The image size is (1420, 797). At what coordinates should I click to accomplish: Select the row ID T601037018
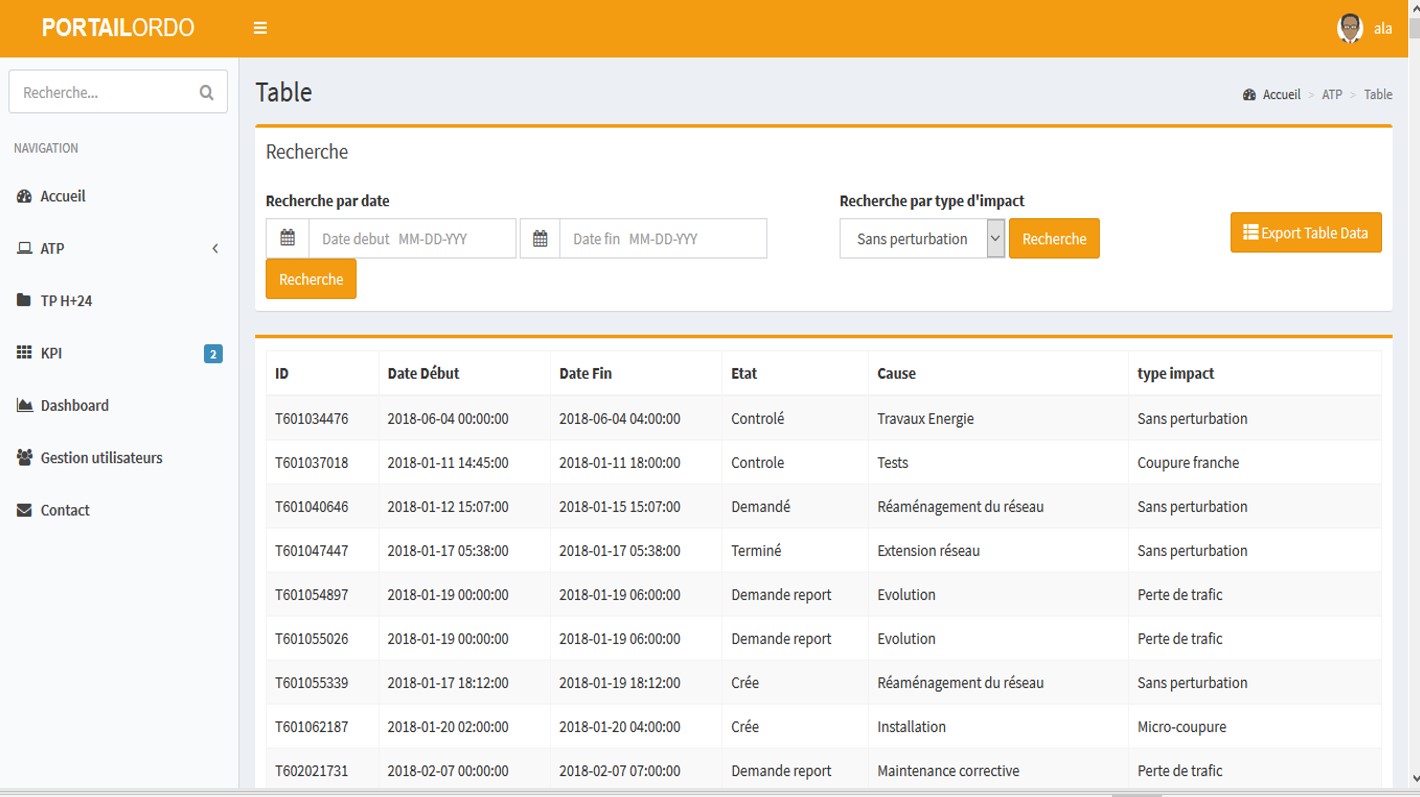tap(312, 463)
